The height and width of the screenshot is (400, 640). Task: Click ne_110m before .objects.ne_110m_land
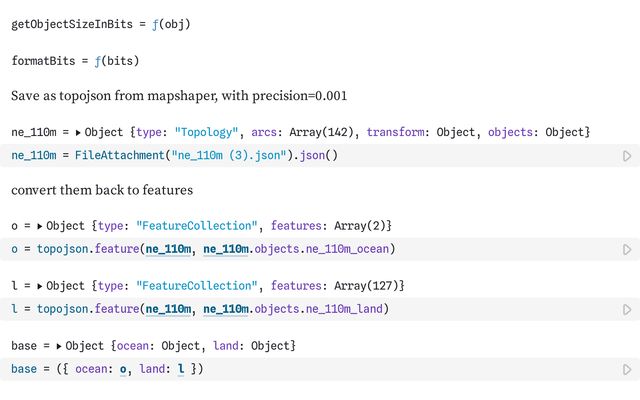tap(227, 310)
